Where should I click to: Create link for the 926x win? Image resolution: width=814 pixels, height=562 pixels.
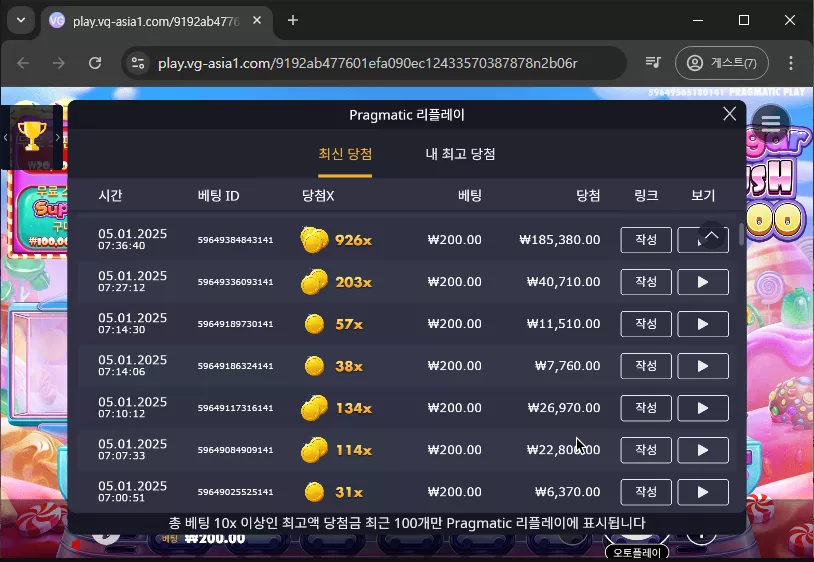[x=646, y=240]
